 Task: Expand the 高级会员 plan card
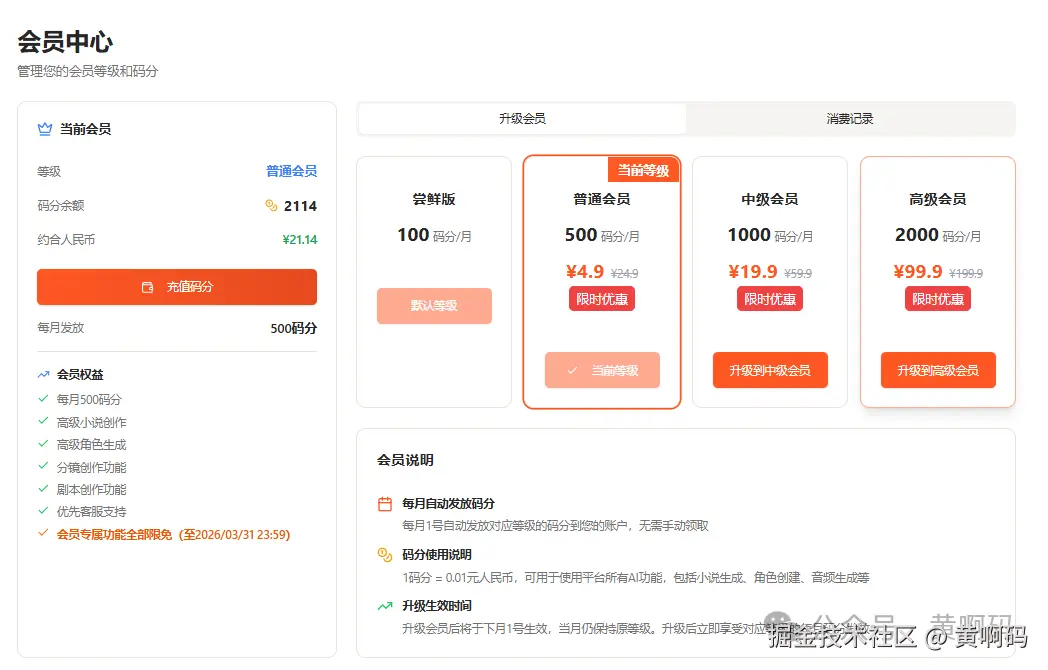[937, 280]
